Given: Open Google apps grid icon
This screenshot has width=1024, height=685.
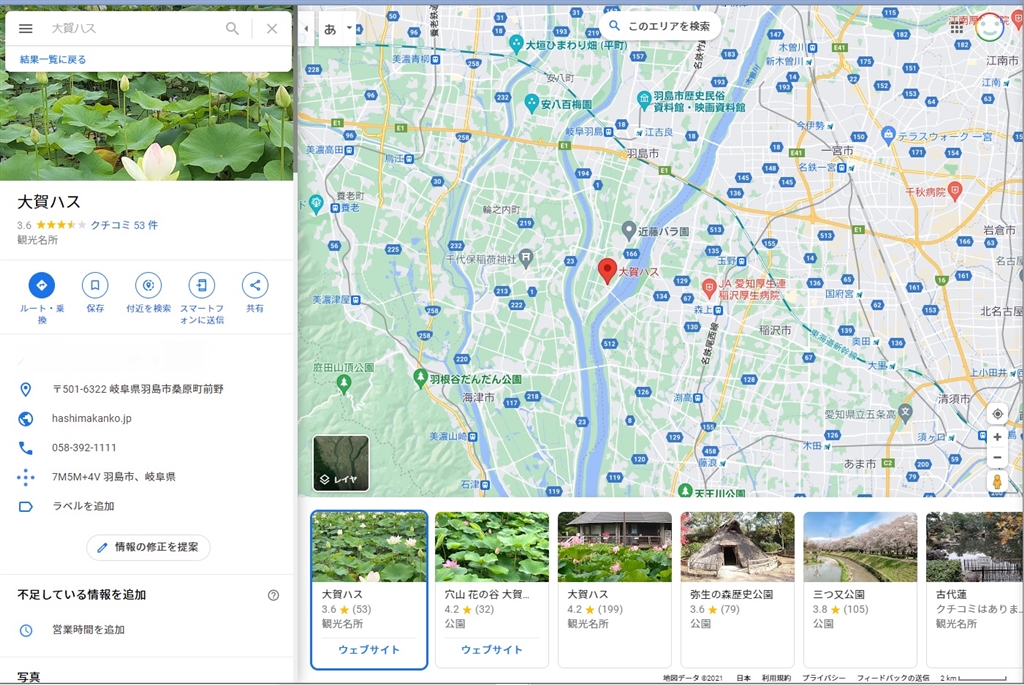Looking at the screenshot, I should point(956,27).
